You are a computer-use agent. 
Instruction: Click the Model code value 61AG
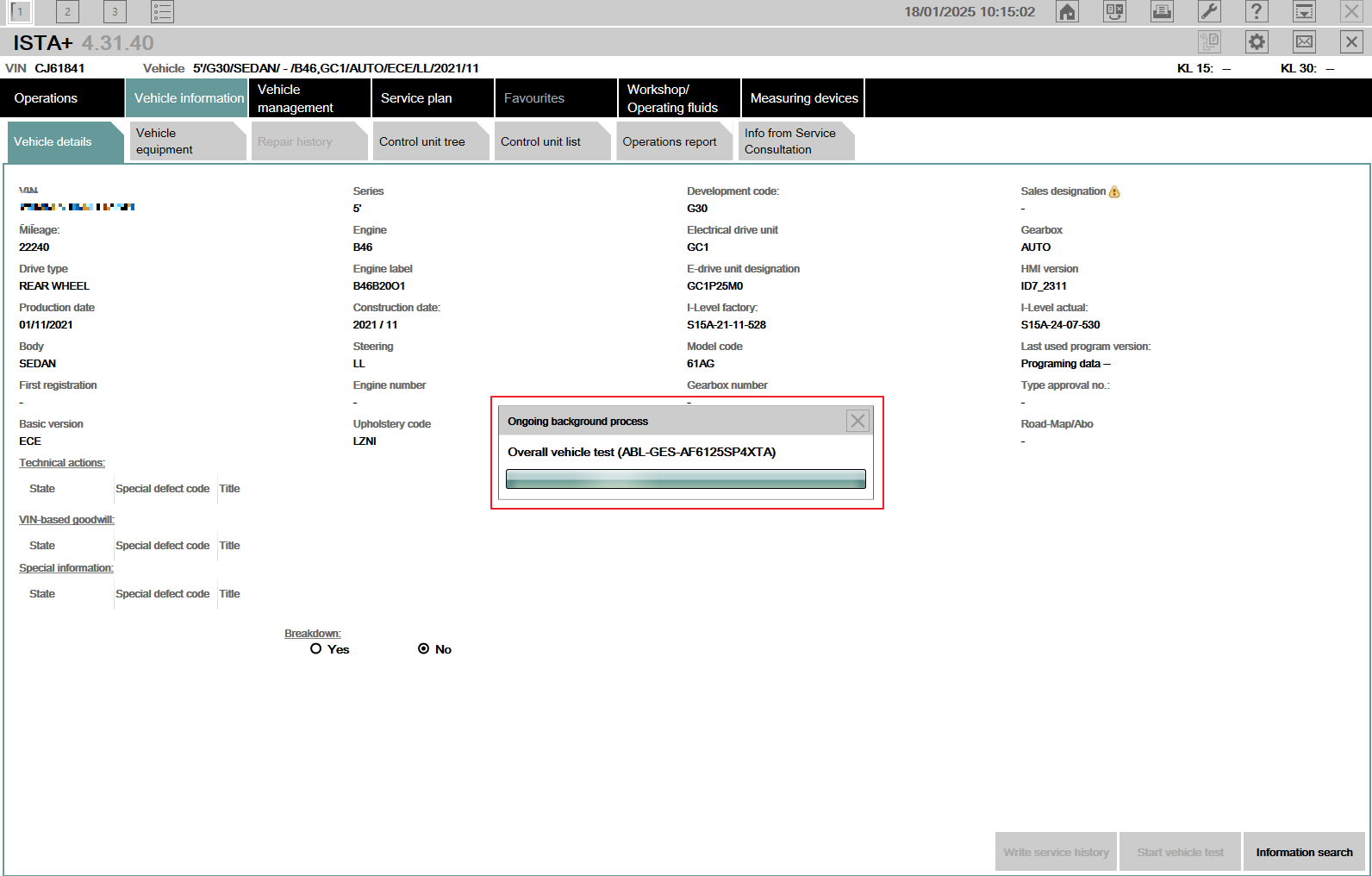pos(701,364)
